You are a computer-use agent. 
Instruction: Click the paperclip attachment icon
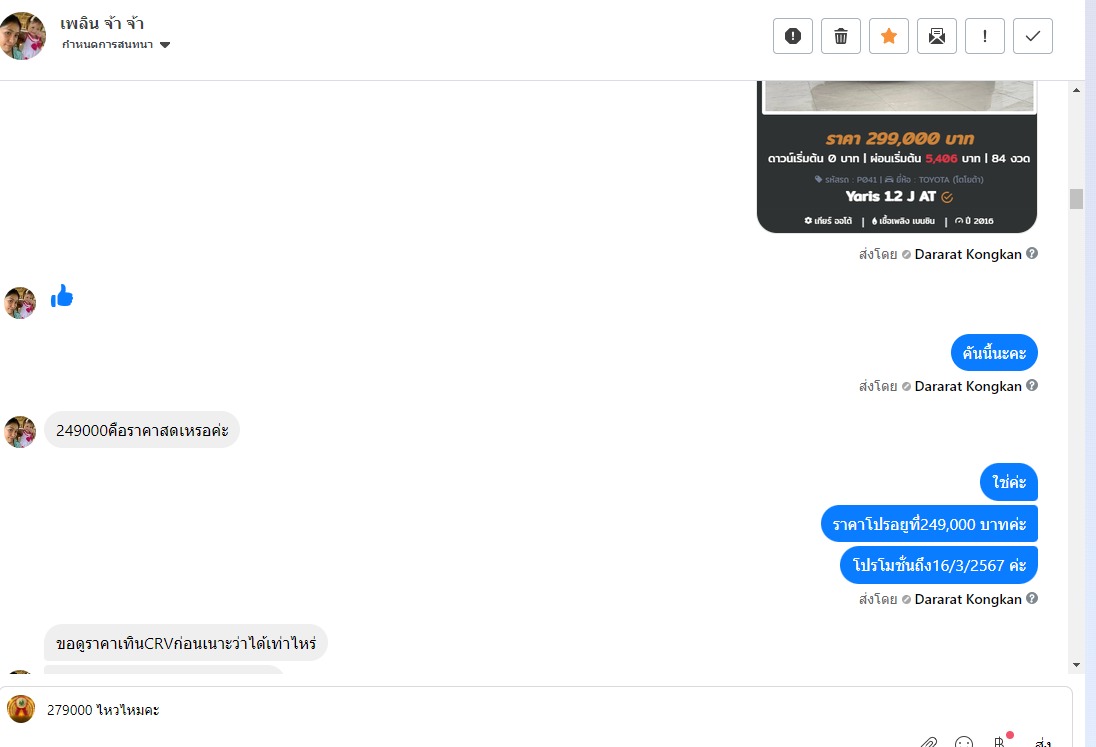pyautogui.click(x=928, y=741)
